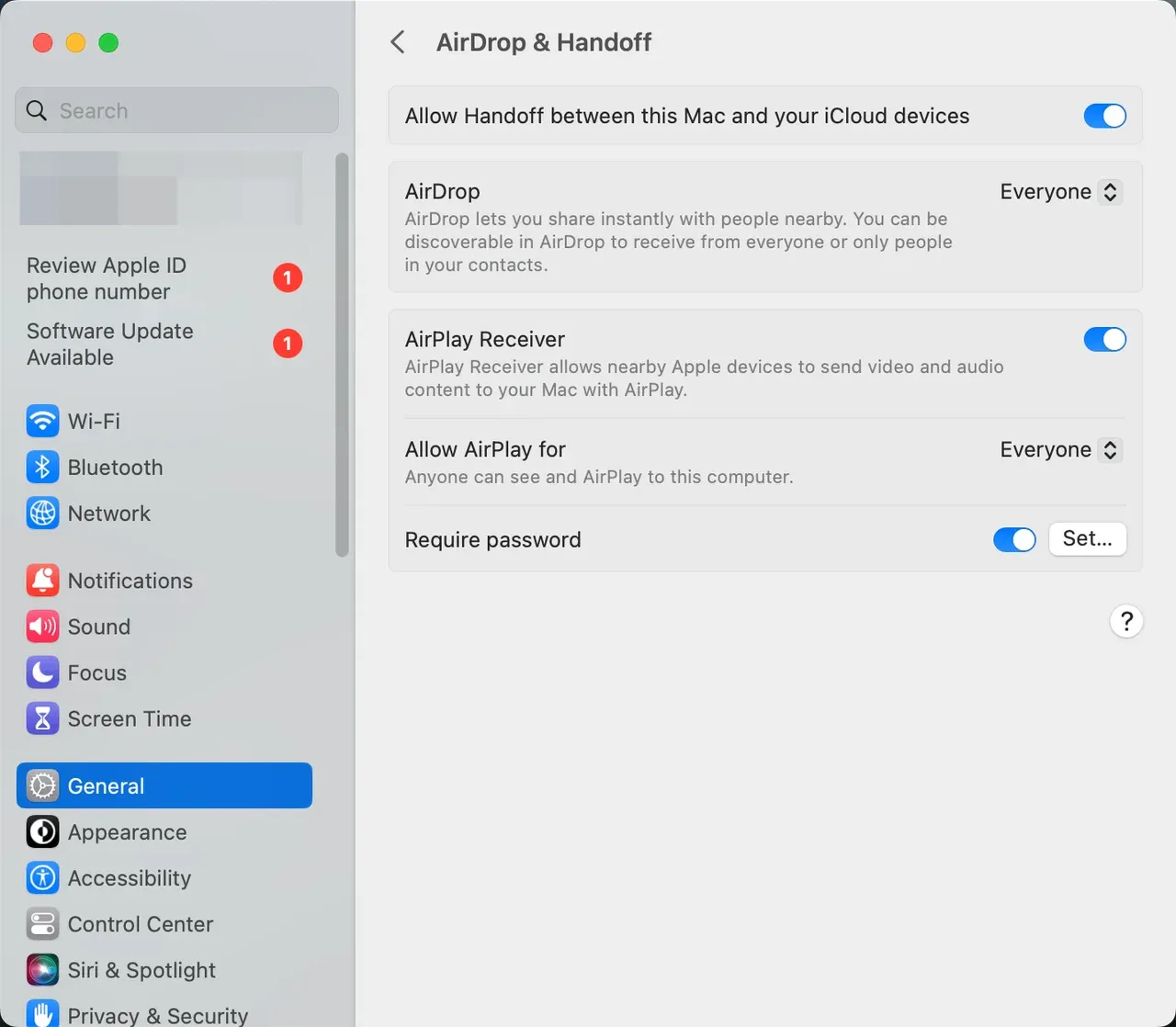Click the Review Apple ID notification badge

point(288,277)
